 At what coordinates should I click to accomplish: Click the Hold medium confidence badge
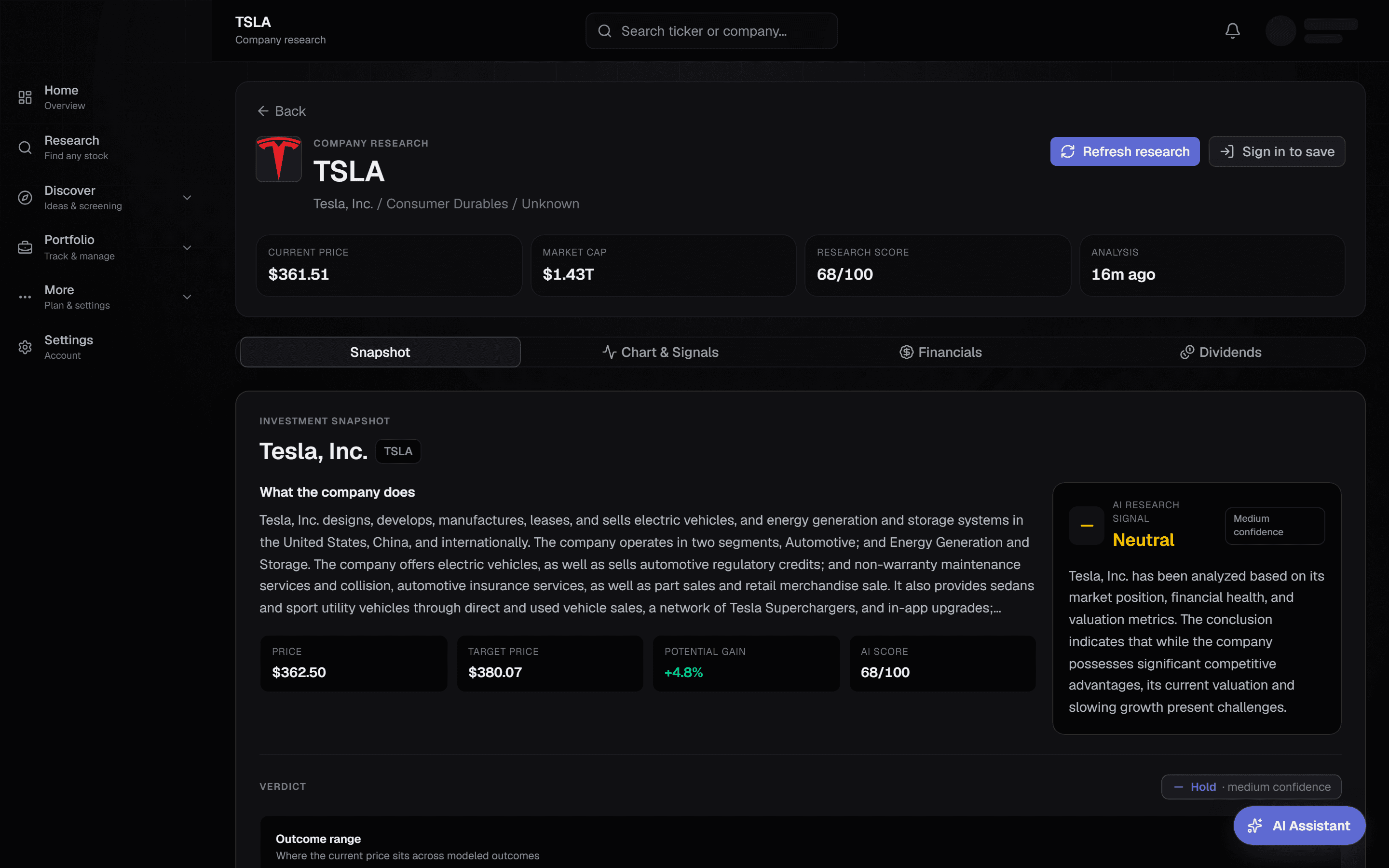point(1251,787)
